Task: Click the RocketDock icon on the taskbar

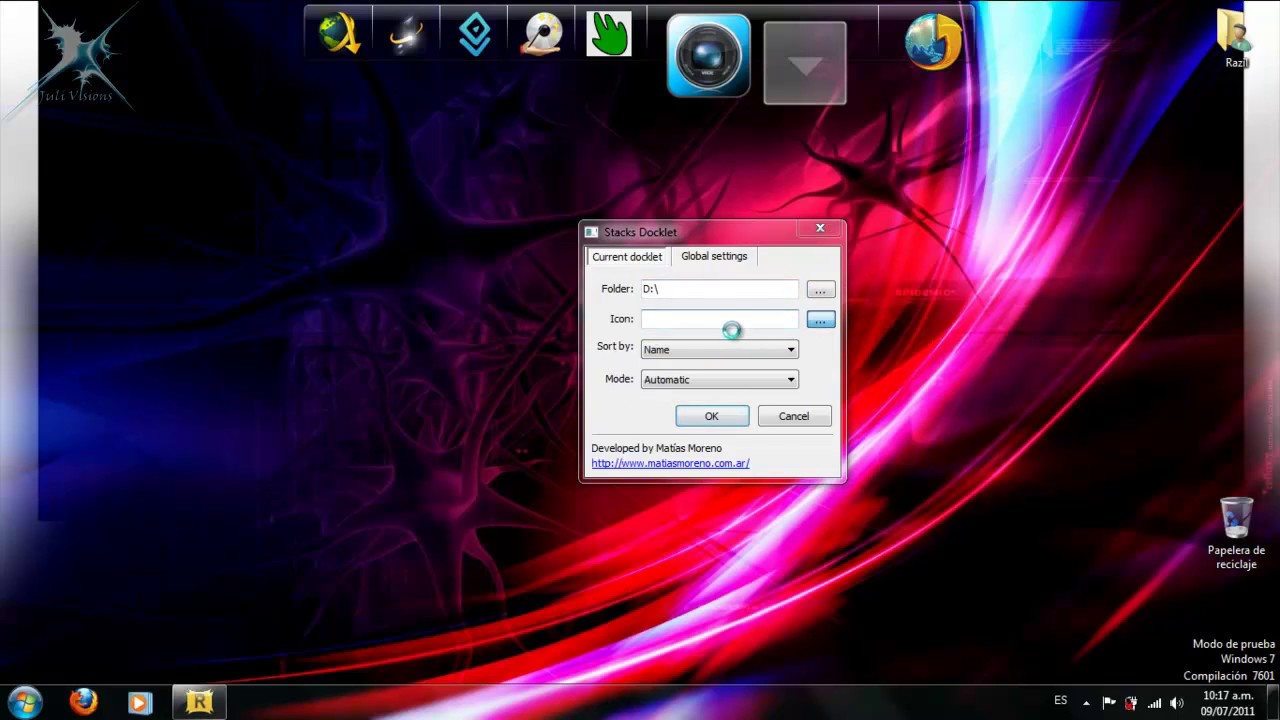Action: pos(197,702)
